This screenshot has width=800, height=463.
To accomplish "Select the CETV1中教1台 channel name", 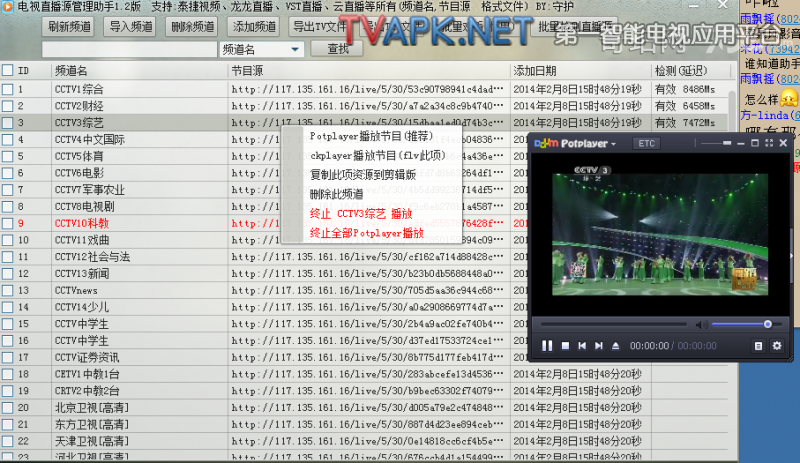I will tap(87, 374).
